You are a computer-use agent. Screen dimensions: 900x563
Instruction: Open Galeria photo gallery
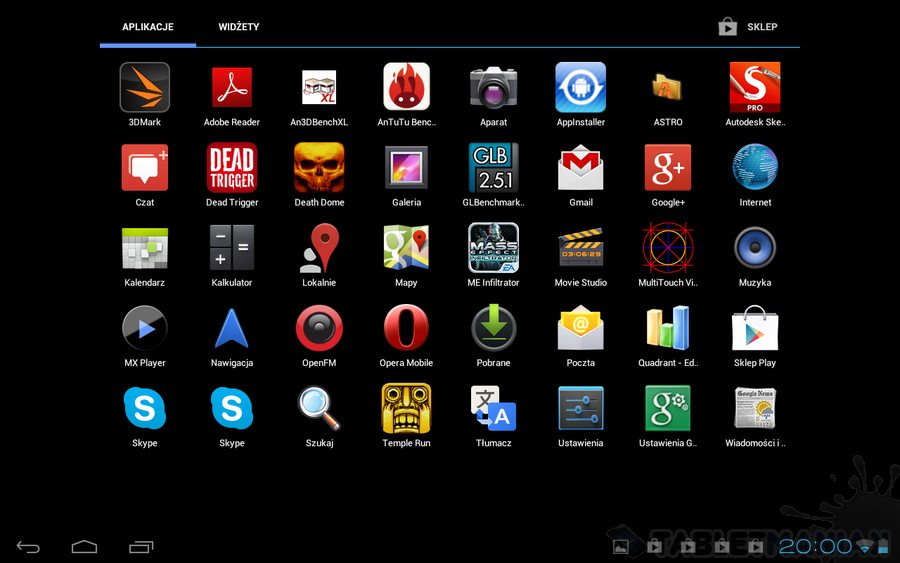pyautogui.click(x=406, y=168)
